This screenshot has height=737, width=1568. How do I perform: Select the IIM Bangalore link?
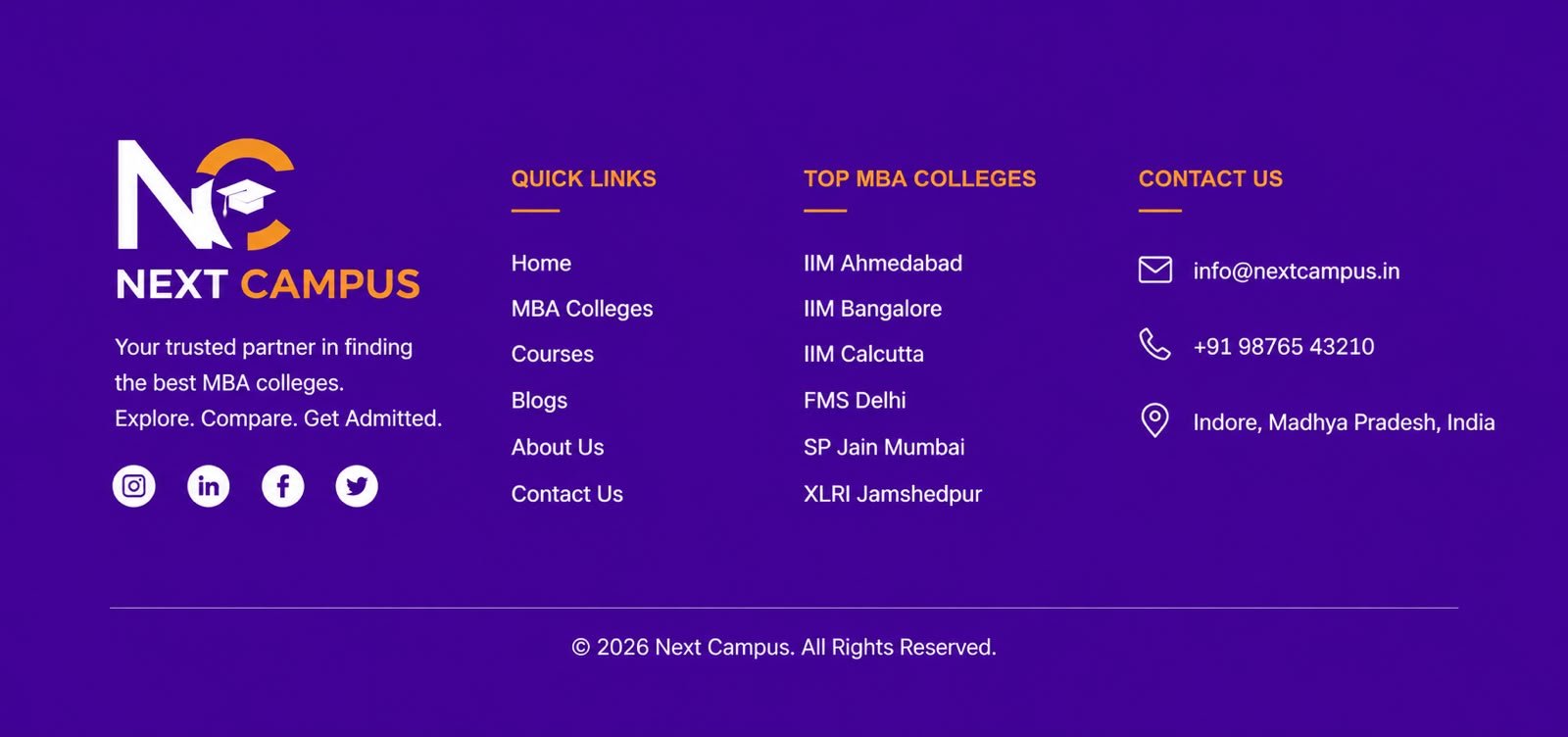[872, 309]
